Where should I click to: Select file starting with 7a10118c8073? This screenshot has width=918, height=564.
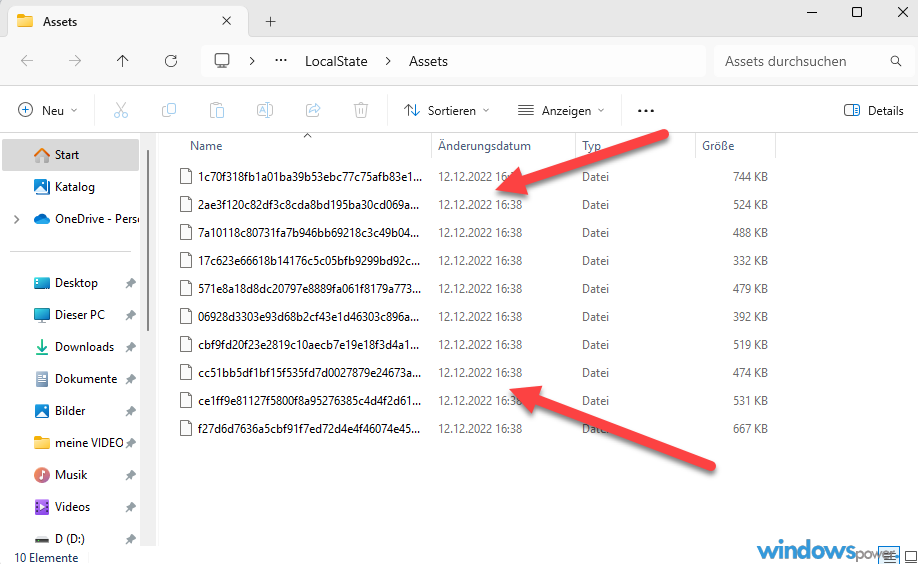click(x=309, y=233)
